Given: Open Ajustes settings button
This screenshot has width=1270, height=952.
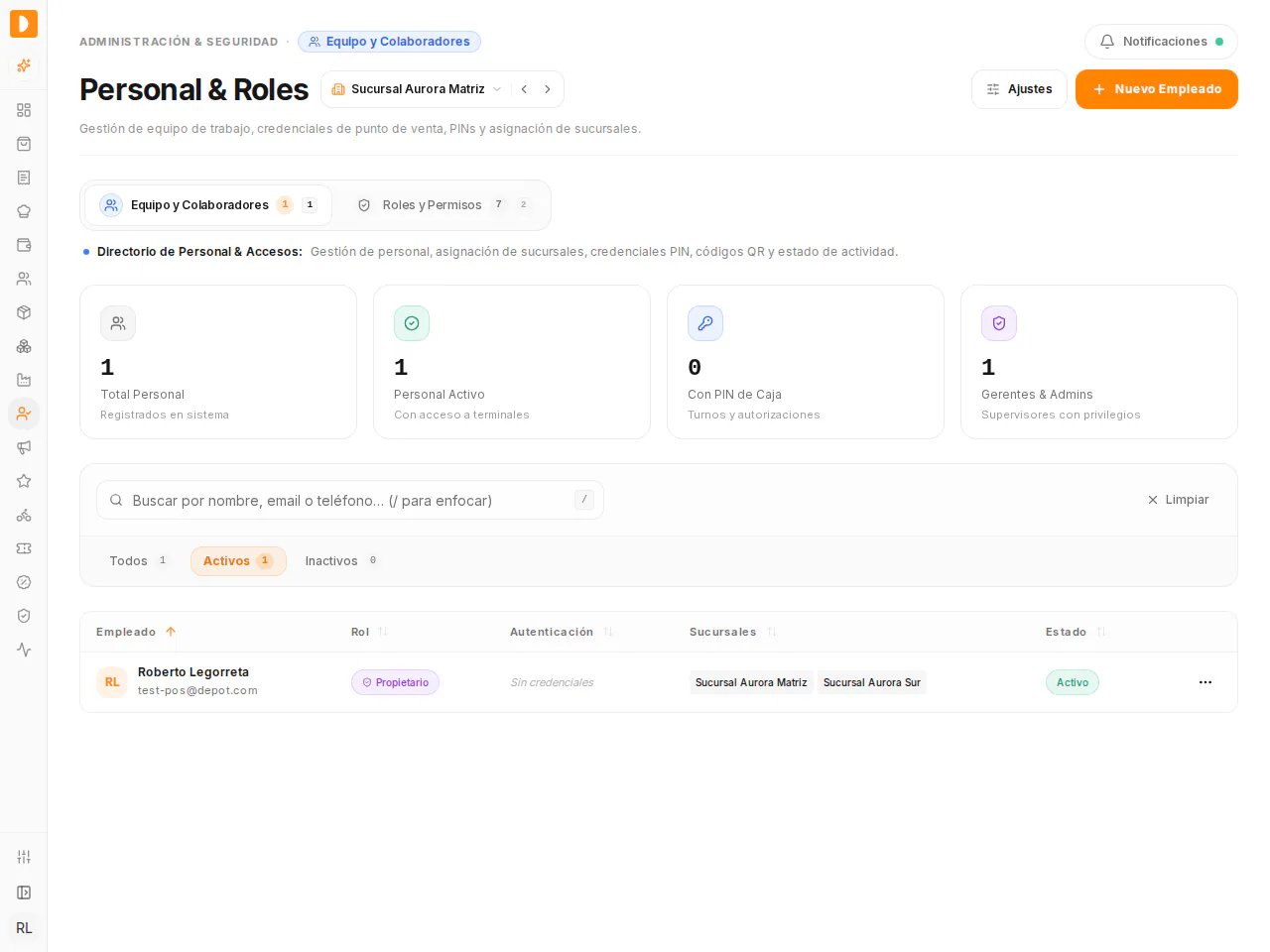Looking at the screenshot, I should [1019, 89].
